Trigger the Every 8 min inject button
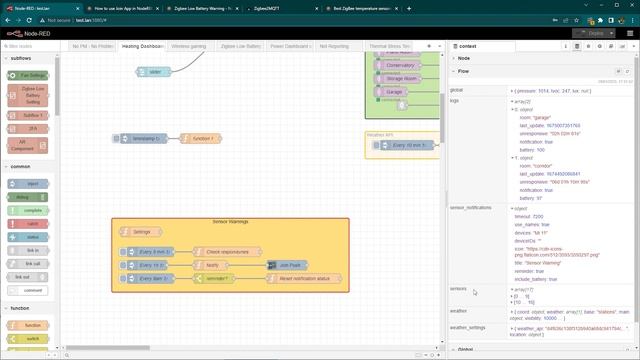Image resolution: width=640 pixels, height=360 pixels. coord(123,252)
